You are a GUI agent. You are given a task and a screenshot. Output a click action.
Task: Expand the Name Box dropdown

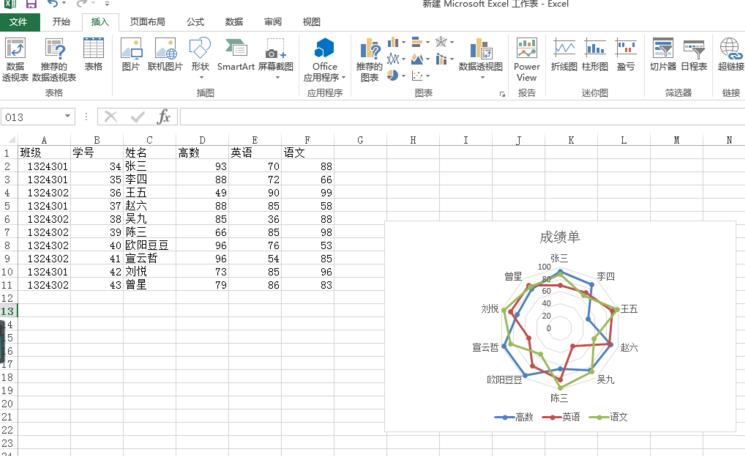[x=67, y=116]
